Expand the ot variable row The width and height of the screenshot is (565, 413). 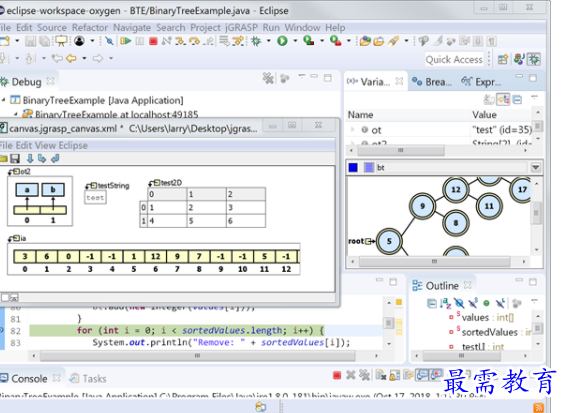(352, 129)
